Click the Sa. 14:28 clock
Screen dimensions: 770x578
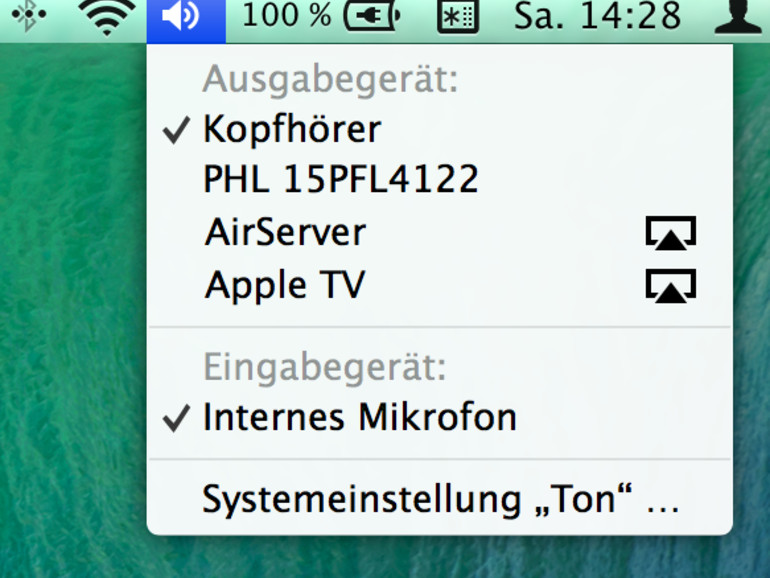point(597,16)
